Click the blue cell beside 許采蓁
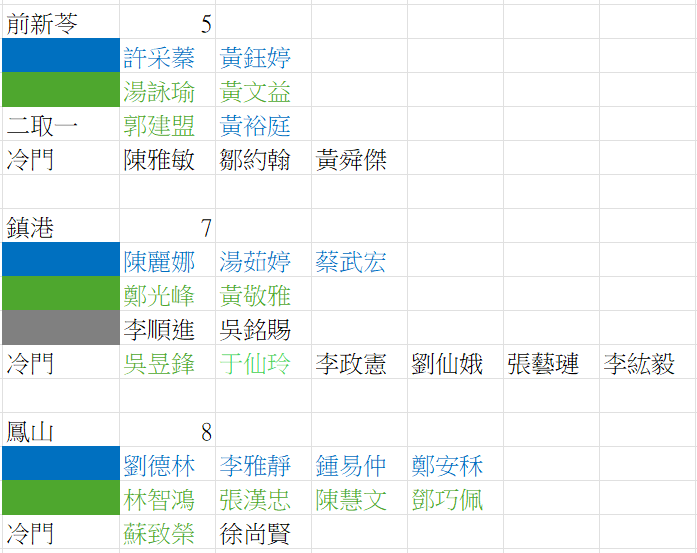 point(61,56)
